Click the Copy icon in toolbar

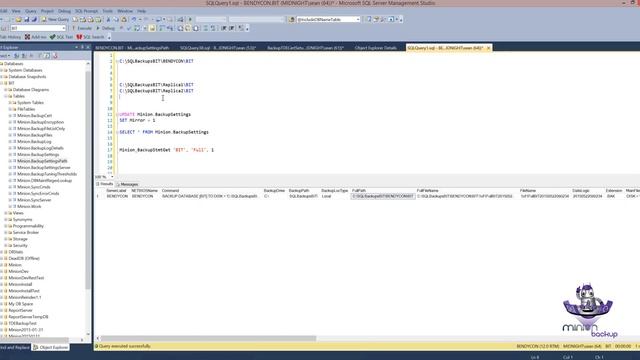click(x=116, y=19)
